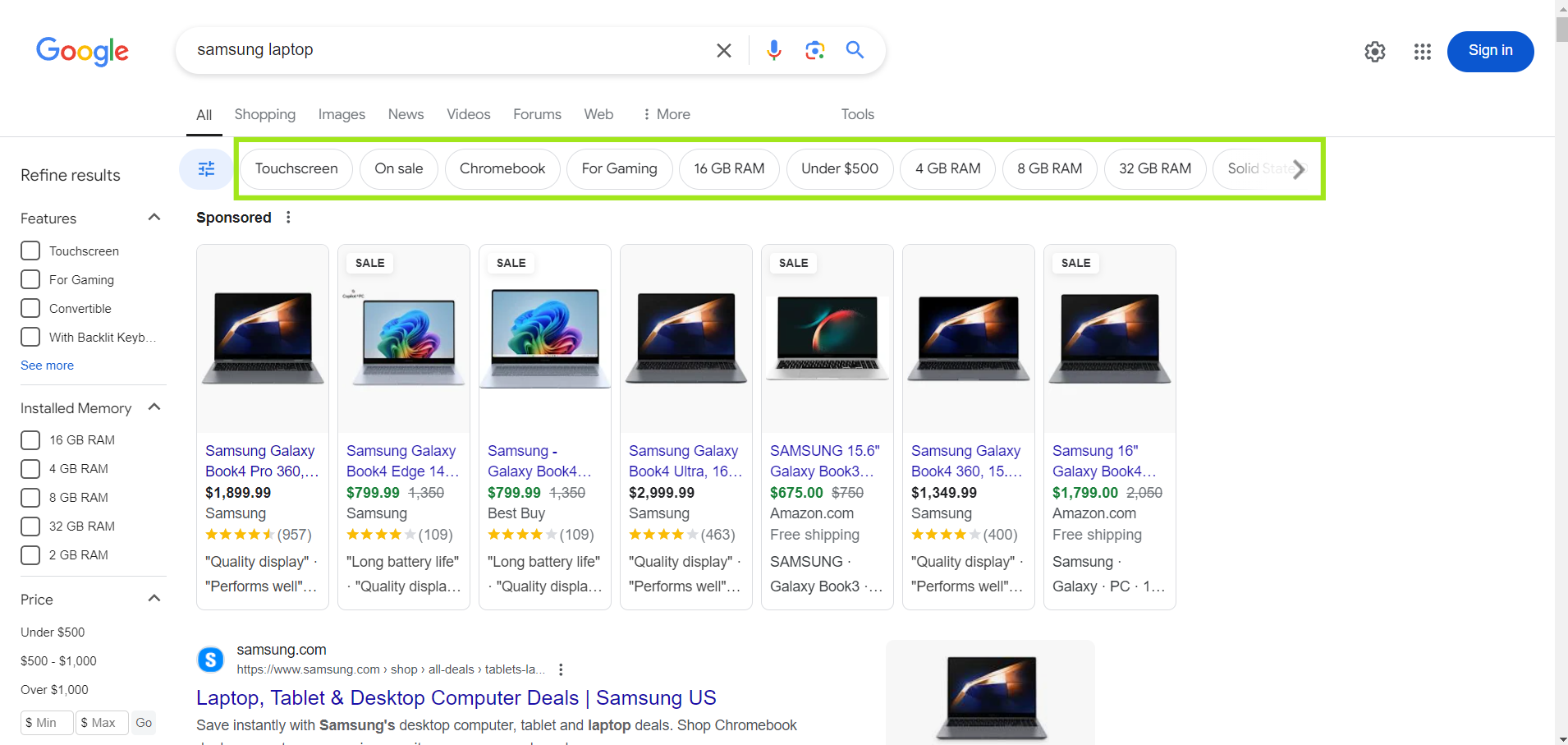Tick the Convertible checkbox
The height and width of the screenshot is (745, 1568).
pos(30,308)
